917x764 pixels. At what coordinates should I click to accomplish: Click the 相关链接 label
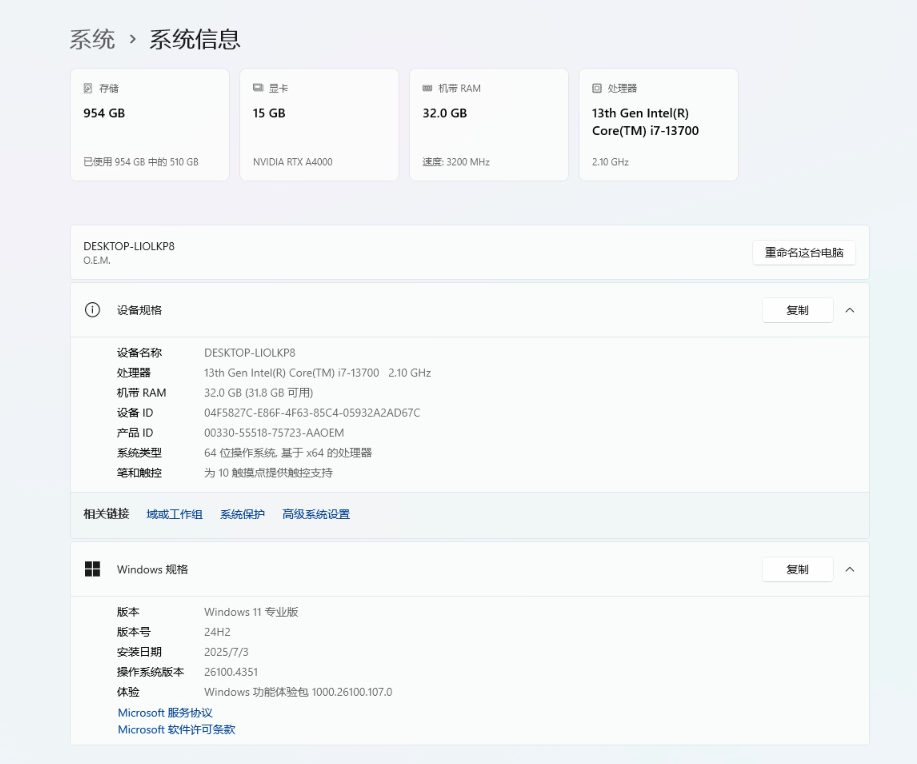click(106, 514)
